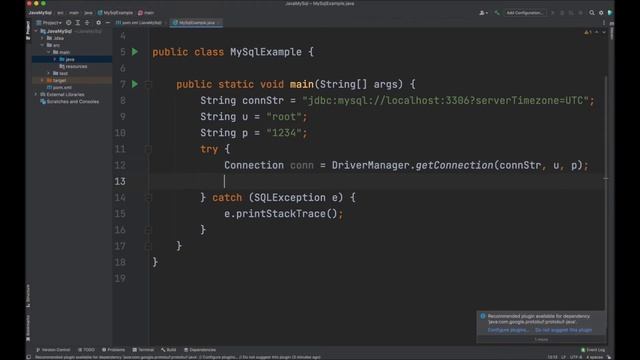
Task: Click the JetBrains Toolbox icon at top right
Action: click(x=610, y=13)
